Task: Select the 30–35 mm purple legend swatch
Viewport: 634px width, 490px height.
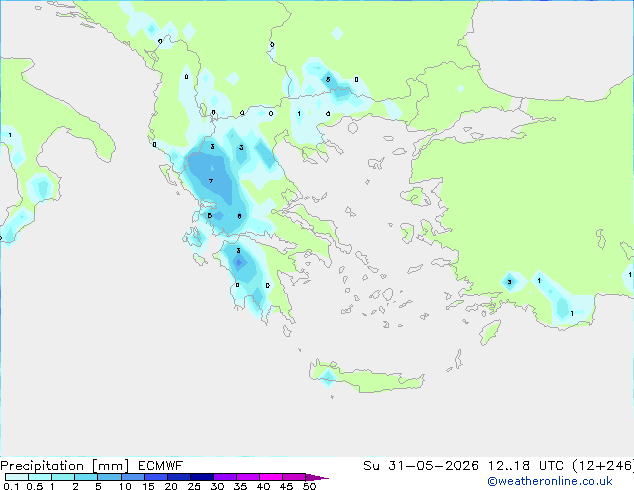Action: pos(225,477)
